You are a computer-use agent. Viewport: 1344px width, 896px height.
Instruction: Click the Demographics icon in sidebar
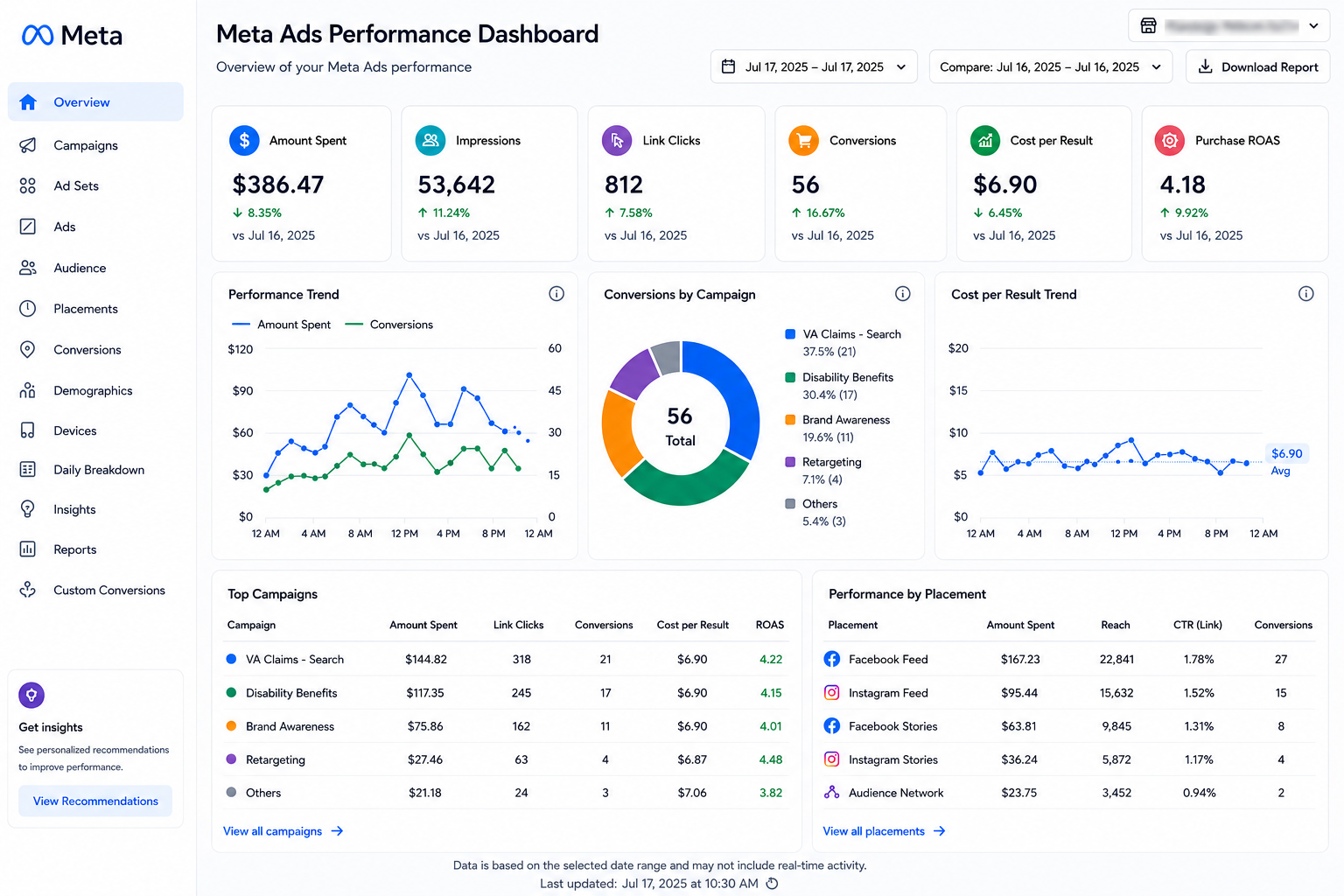(28, 390)
